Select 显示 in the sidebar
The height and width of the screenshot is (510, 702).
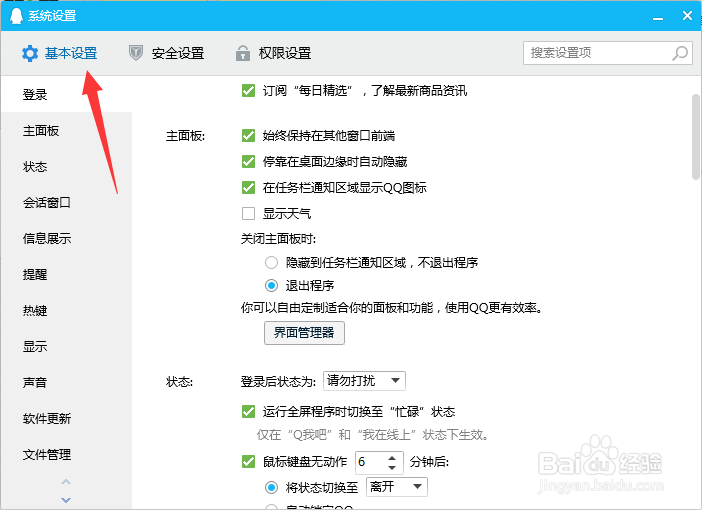coord(66,347)
